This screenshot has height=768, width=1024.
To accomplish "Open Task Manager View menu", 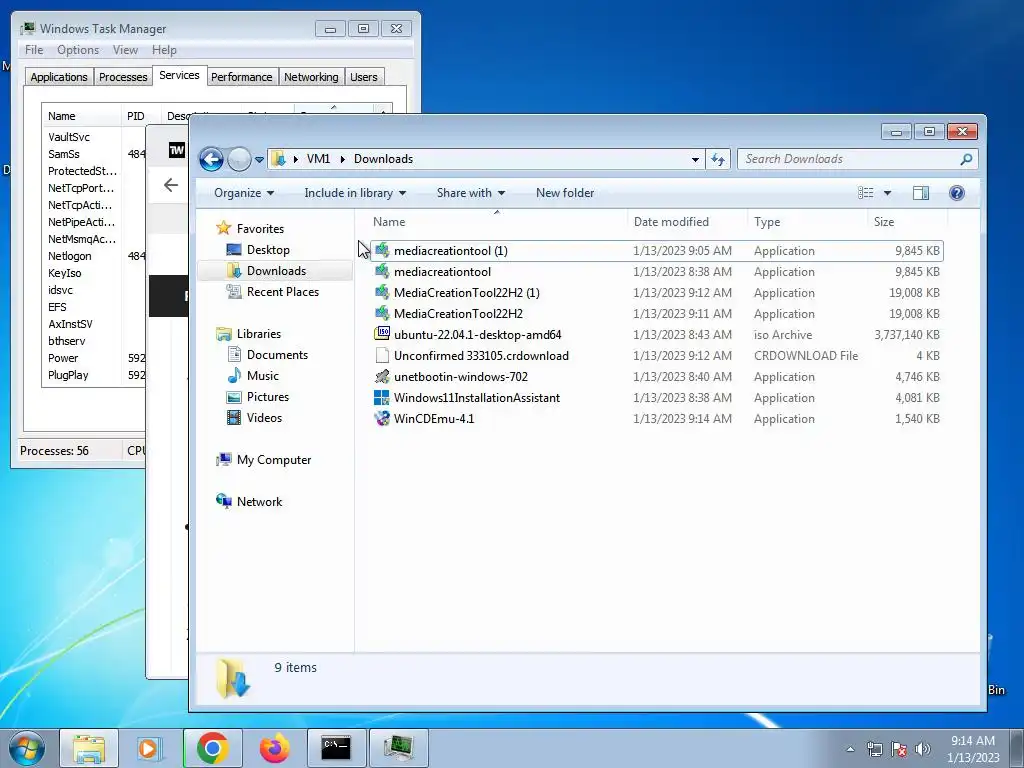I will [125, 50].
